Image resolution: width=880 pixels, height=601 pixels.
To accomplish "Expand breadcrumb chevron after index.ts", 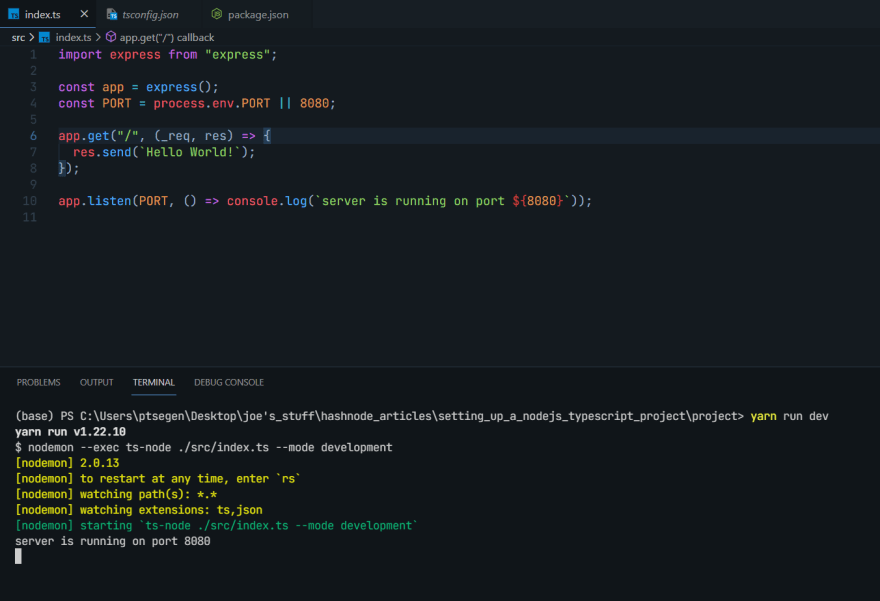I will coord(98,38).
